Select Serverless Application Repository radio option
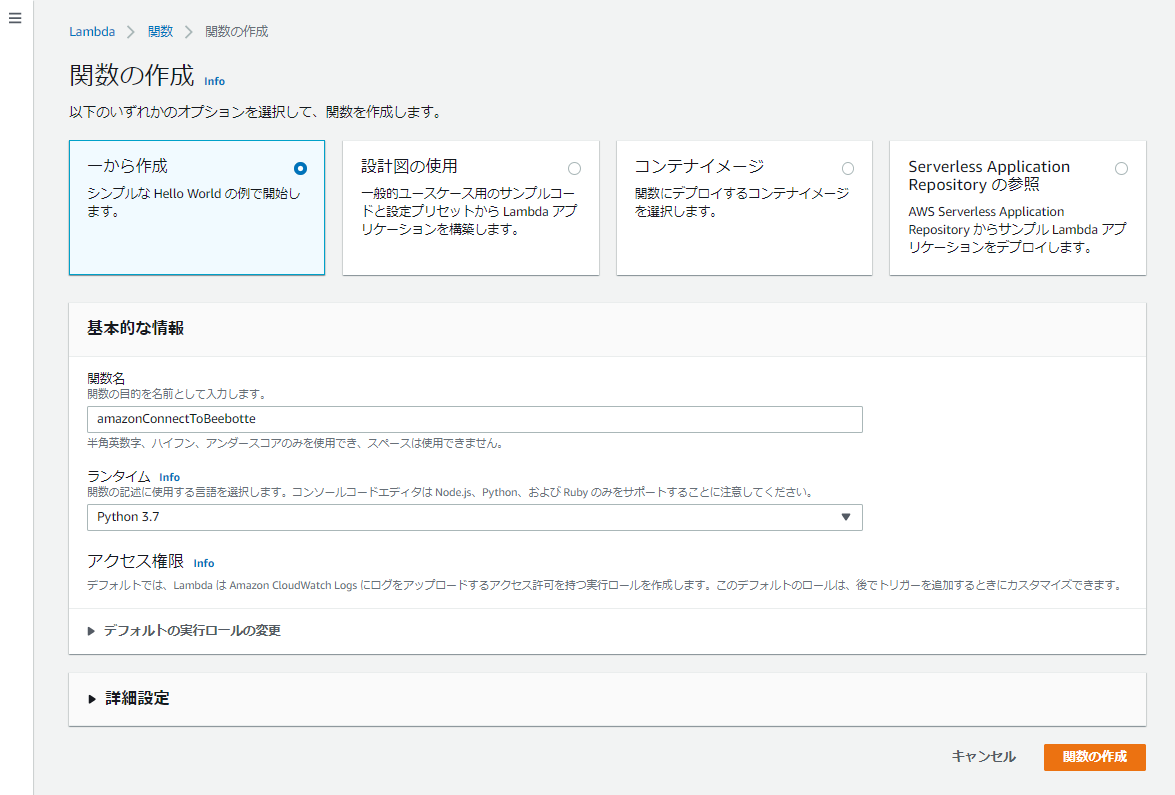Screen dimensions: 1175x795 point(1121,169)
